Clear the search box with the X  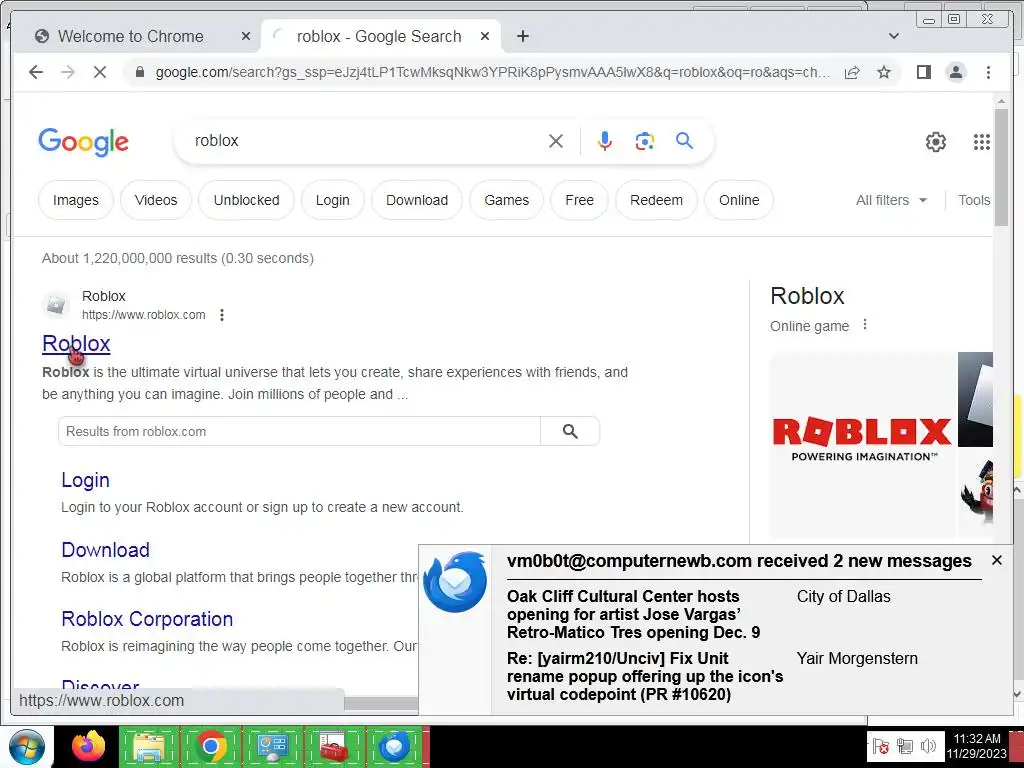pyautogui.click(x=556, y=141)
